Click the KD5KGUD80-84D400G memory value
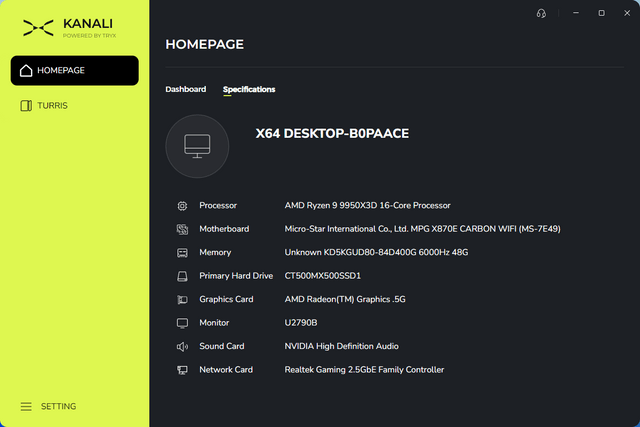This screenshot has height=427, width=640. point(376,252)
